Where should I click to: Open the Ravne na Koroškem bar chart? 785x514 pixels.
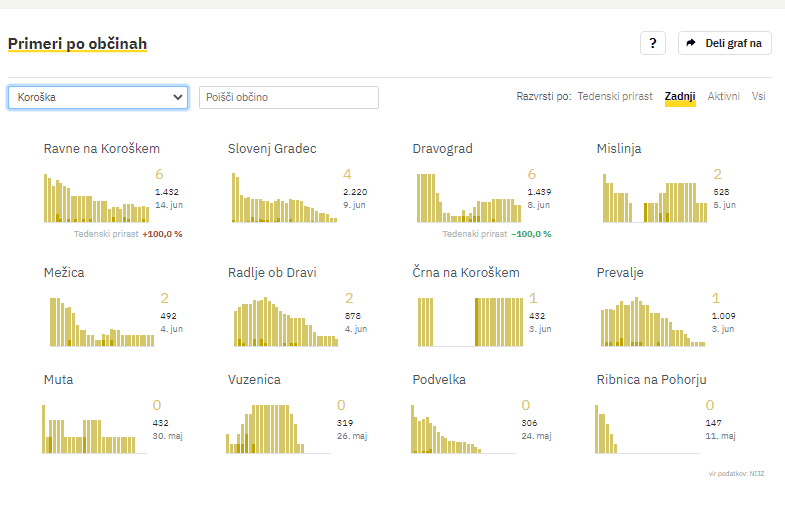[96, 198]
